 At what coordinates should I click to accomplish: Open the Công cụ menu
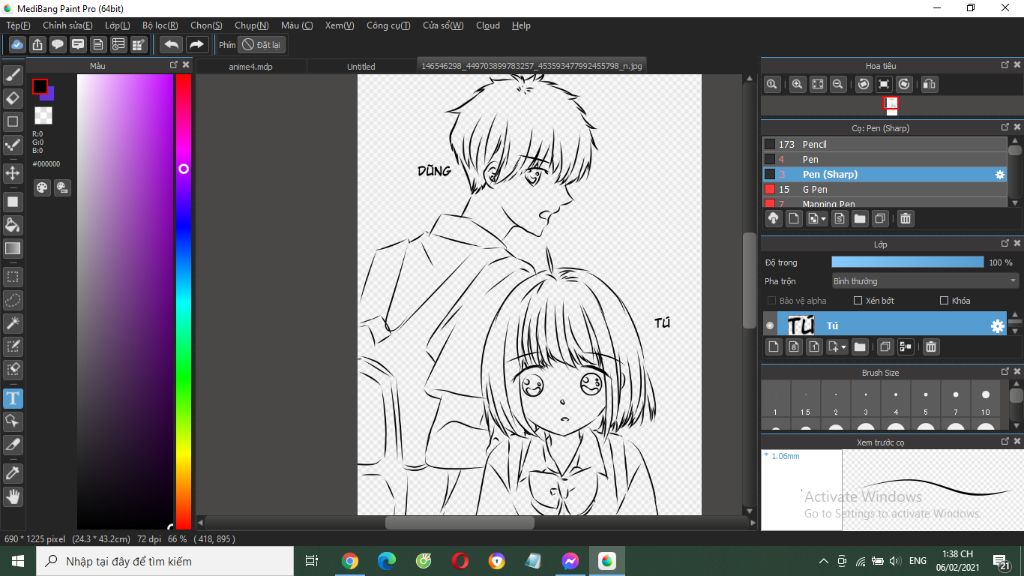click(388, 25)
